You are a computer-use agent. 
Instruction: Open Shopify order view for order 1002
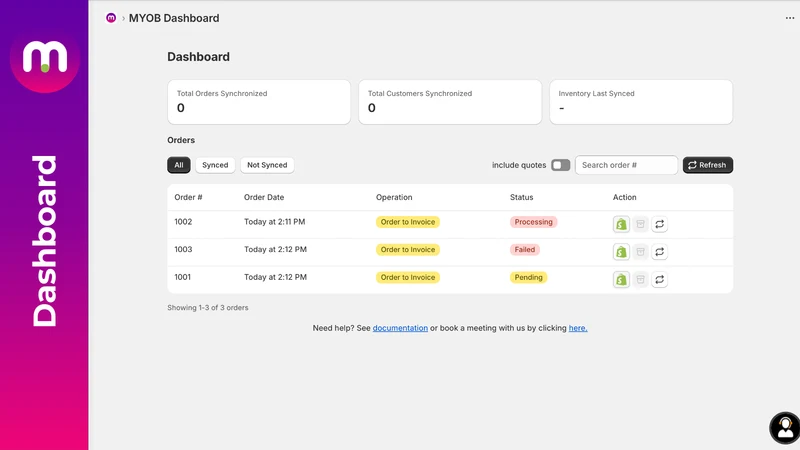621,224
